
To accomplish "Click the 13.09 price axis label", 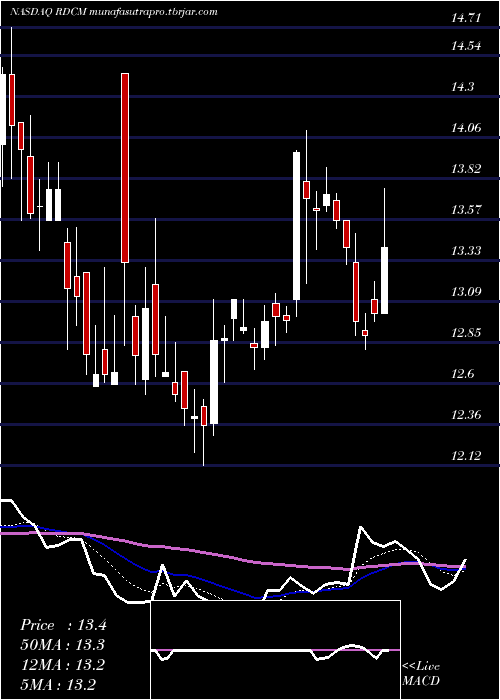I will [466, 292].
